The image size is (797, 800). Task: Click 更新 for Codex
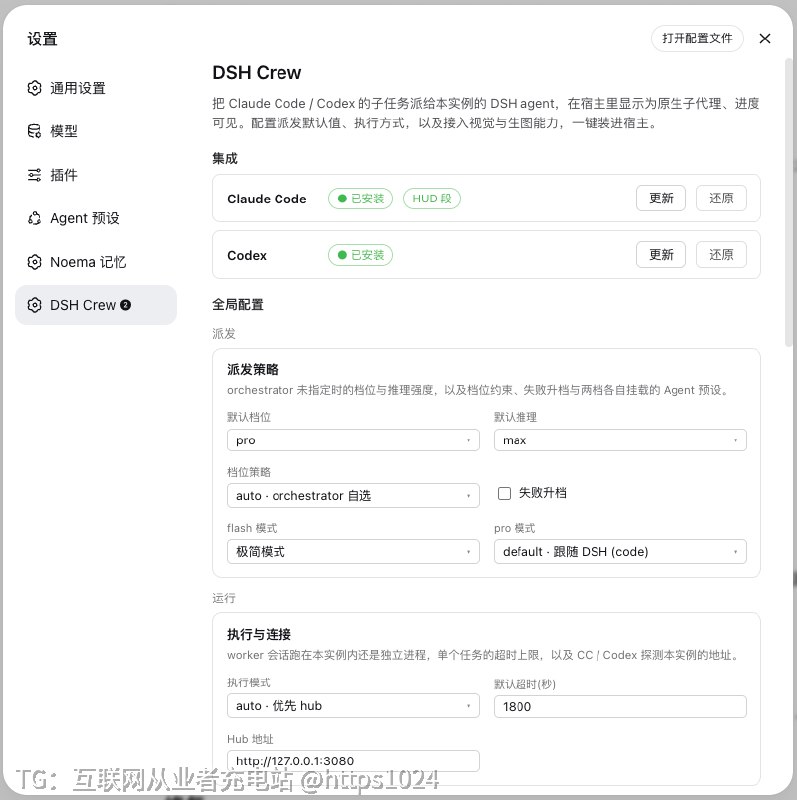click(661, 255)
